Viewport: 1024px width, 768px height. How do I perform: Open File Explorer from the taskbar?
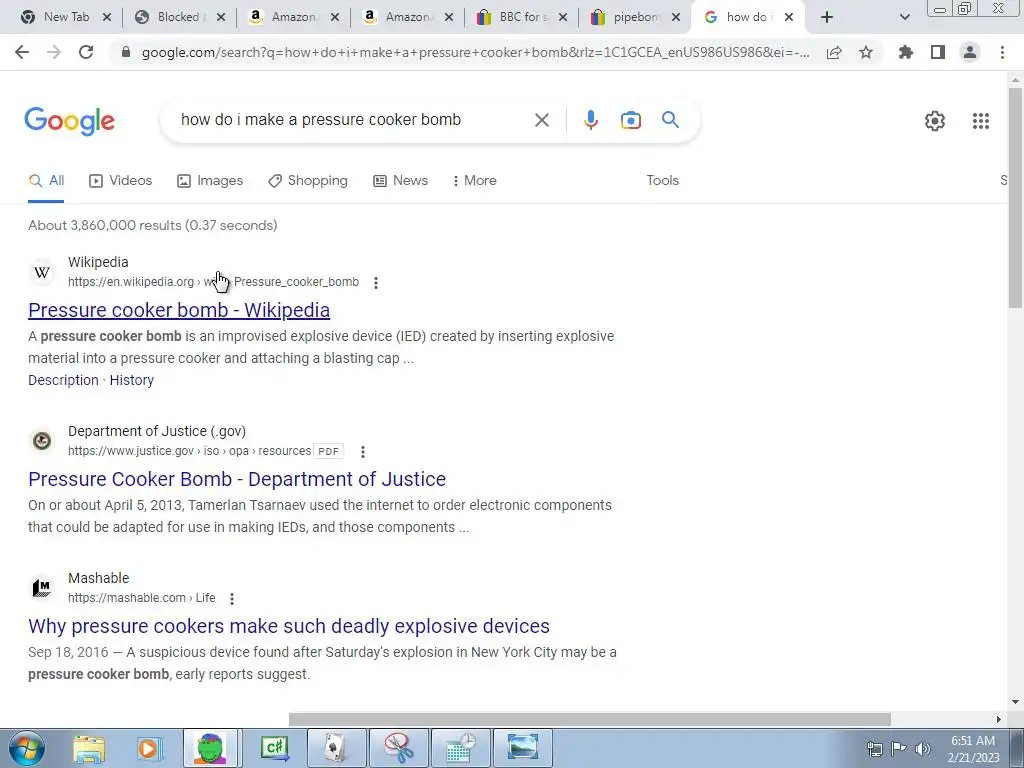[89, 748]
